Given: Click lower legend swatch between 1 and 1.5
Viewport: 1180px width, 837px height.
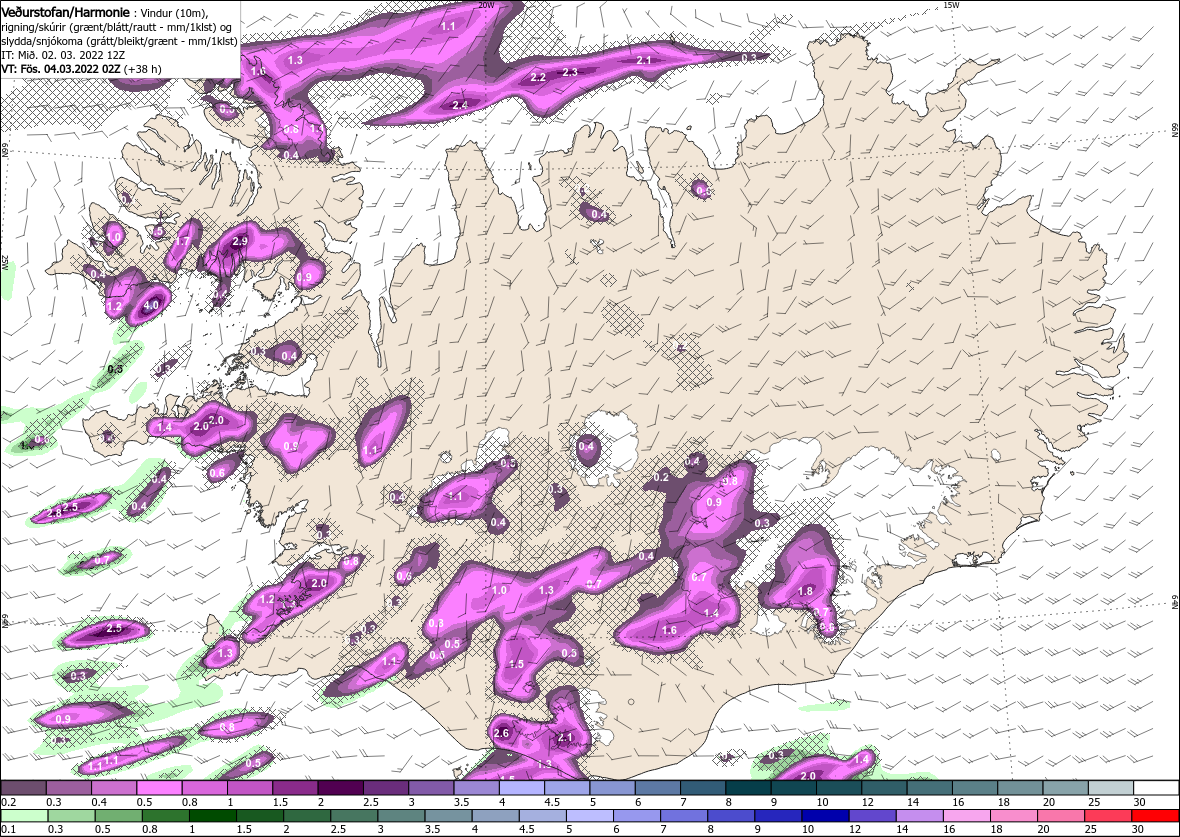Looking at the screenshot, I should 212,816.
